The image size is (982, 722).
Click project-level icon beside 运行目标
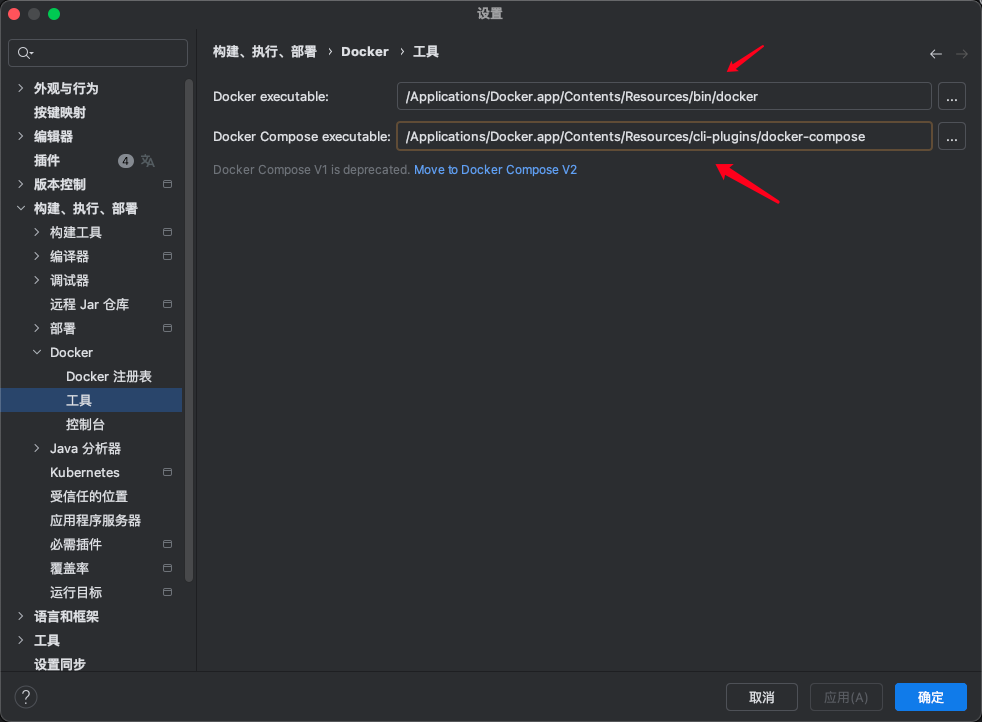(167, 592)
